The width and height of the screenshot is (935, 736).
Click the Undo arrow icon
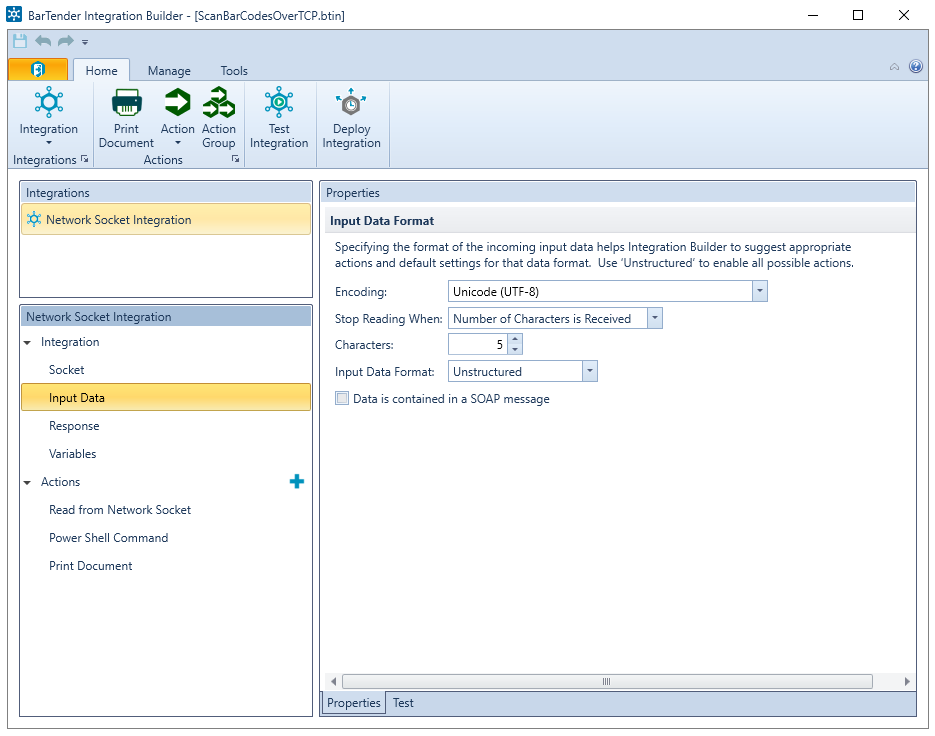pos(43,41)
